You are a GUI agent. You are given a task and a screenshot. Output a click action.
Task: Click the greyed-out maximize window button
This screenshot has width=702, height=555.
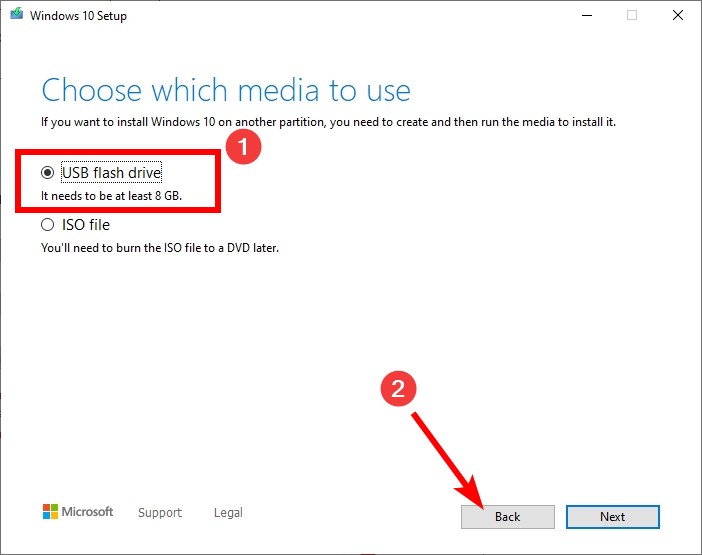pos(632,15)
